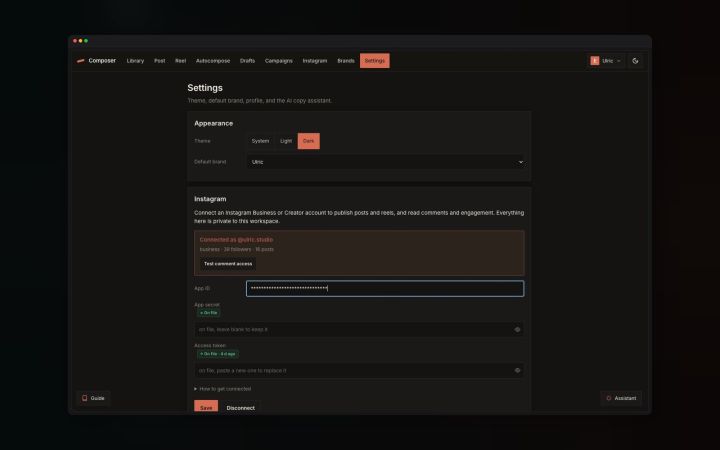
Task: Click into the App secret field
Action: click(359, 329)
